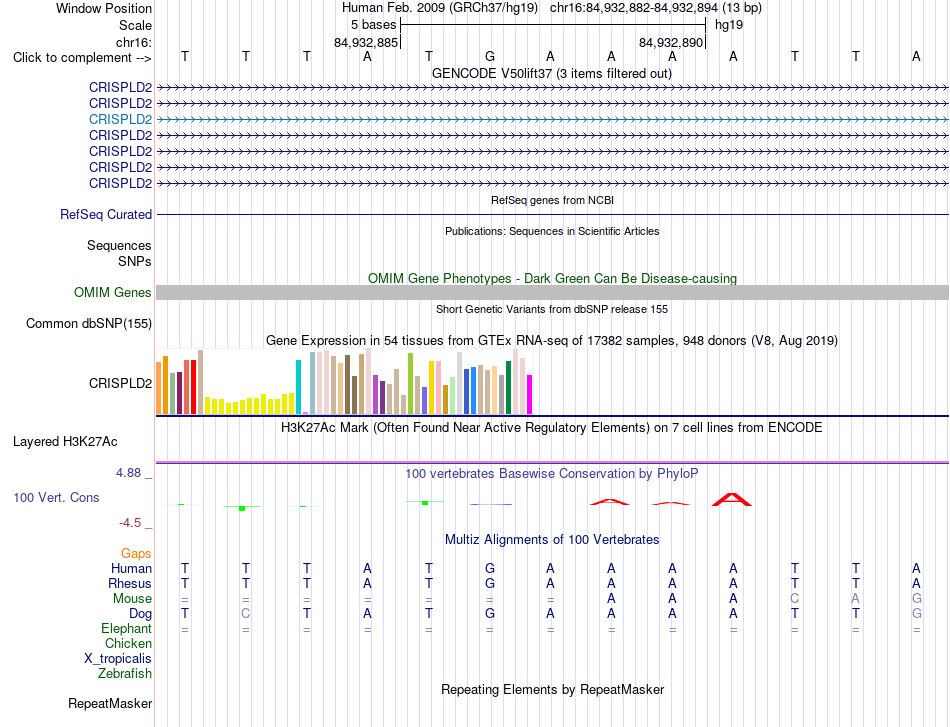Image resolution: width=950 pixels, height=727 pixels.
Task: Click the C base in the Mouse row
Action: pyautogui.click(x=794, y=599)
